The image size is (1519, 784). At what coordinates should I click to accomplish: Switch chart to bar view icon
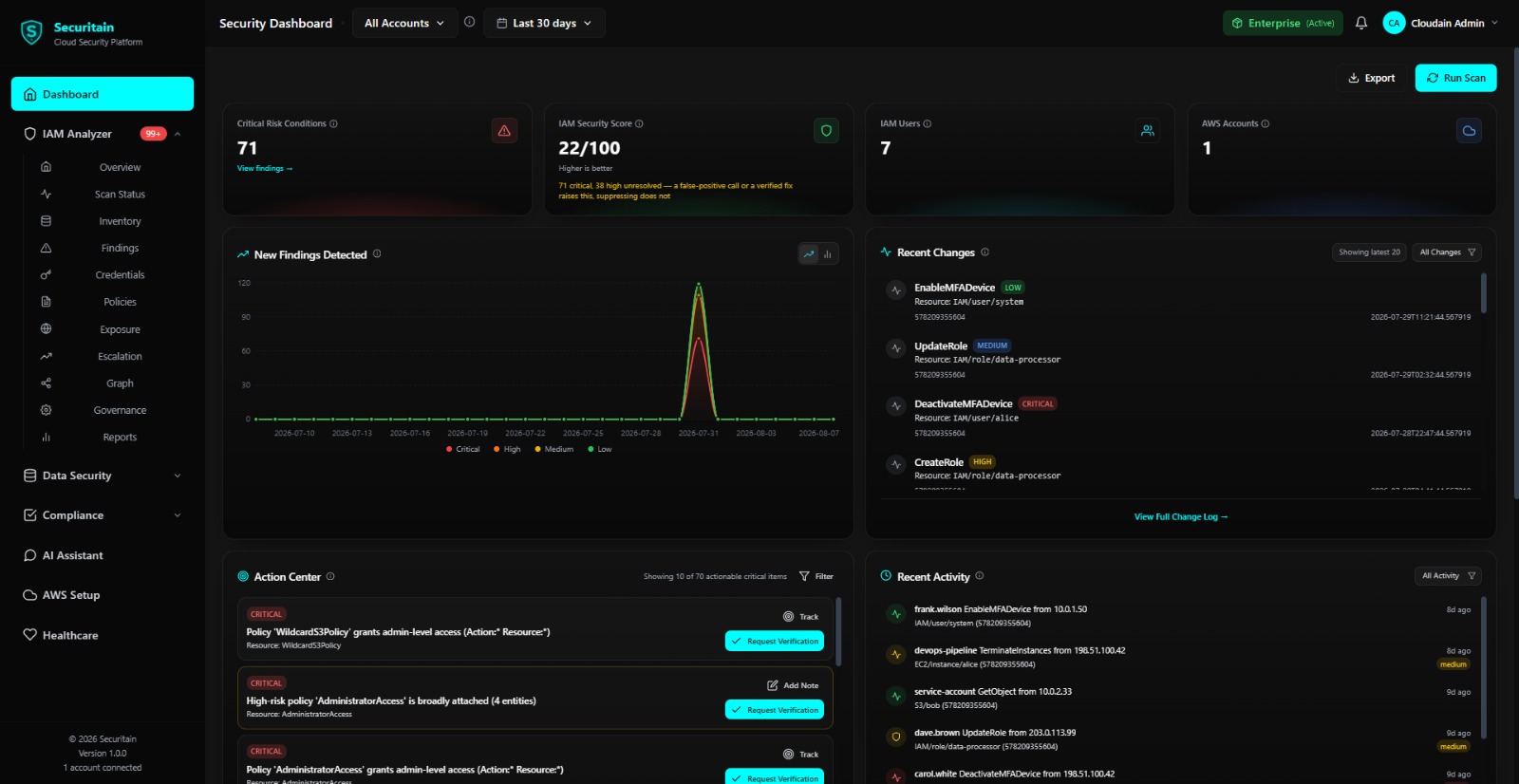coord(828,253)
